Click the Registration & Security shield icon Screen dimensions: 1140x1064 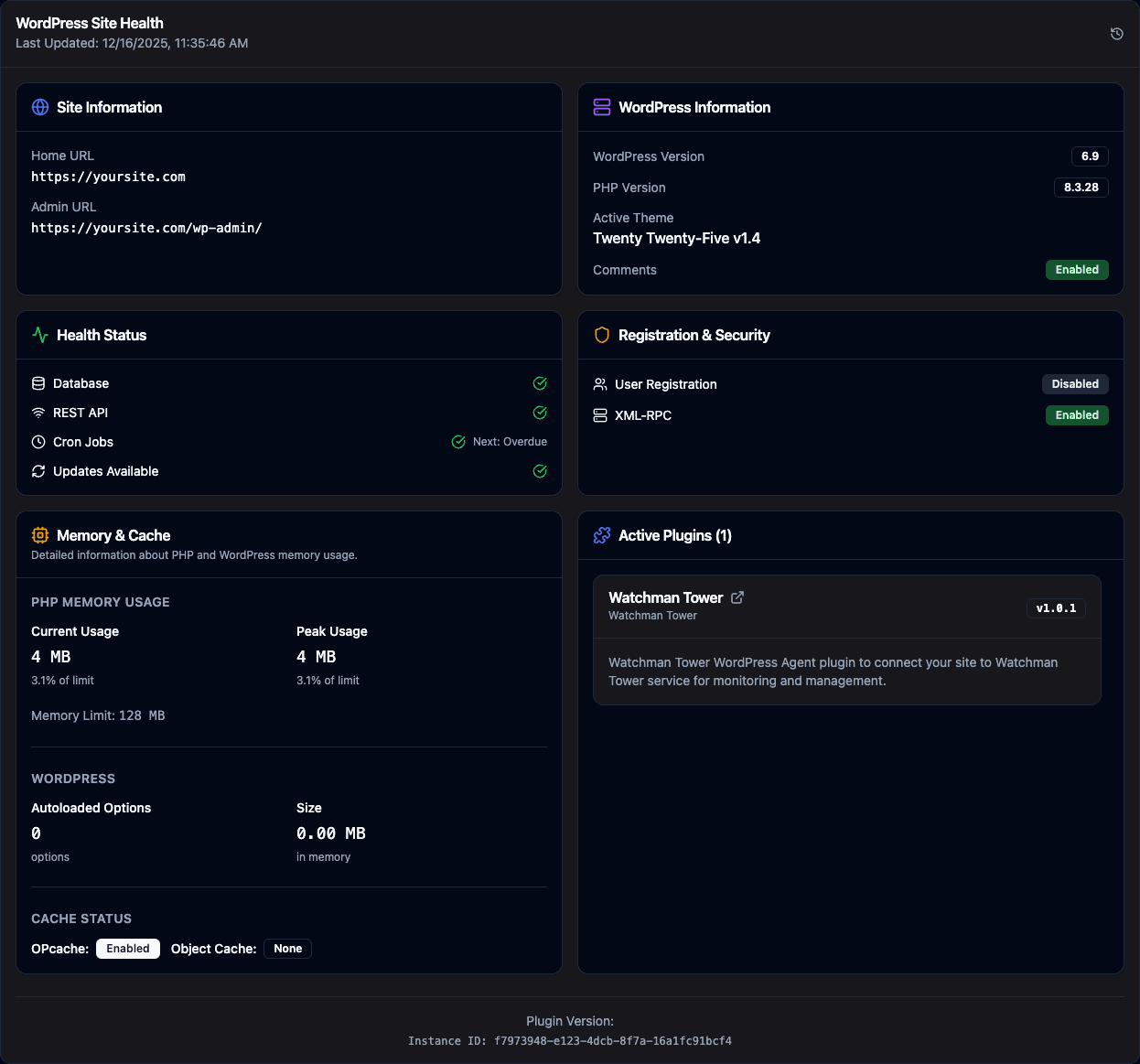(x=601, y=335)
